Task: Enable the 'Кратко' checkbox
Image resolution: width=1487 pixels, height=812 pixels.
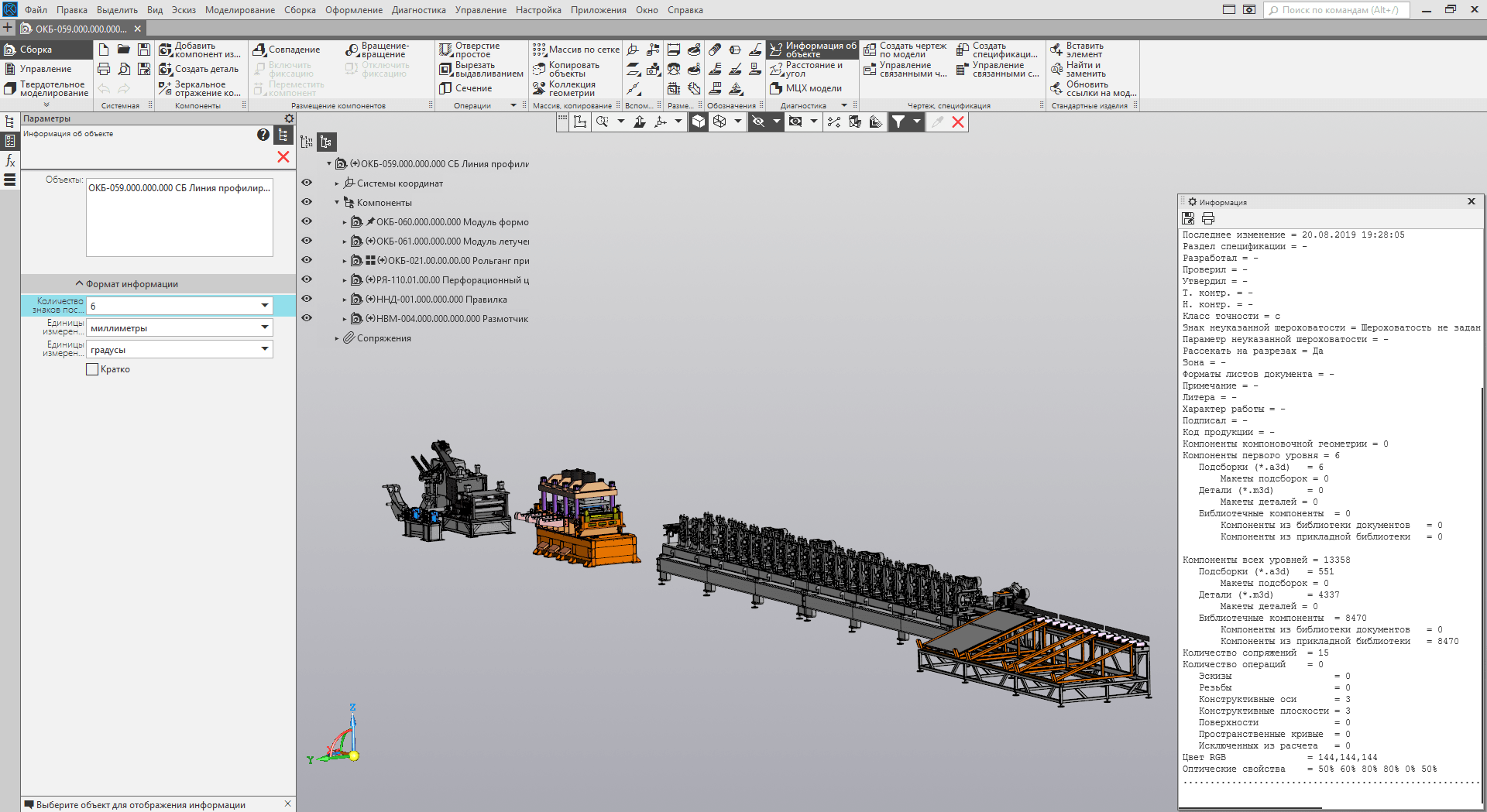Action: pos(93,370)
